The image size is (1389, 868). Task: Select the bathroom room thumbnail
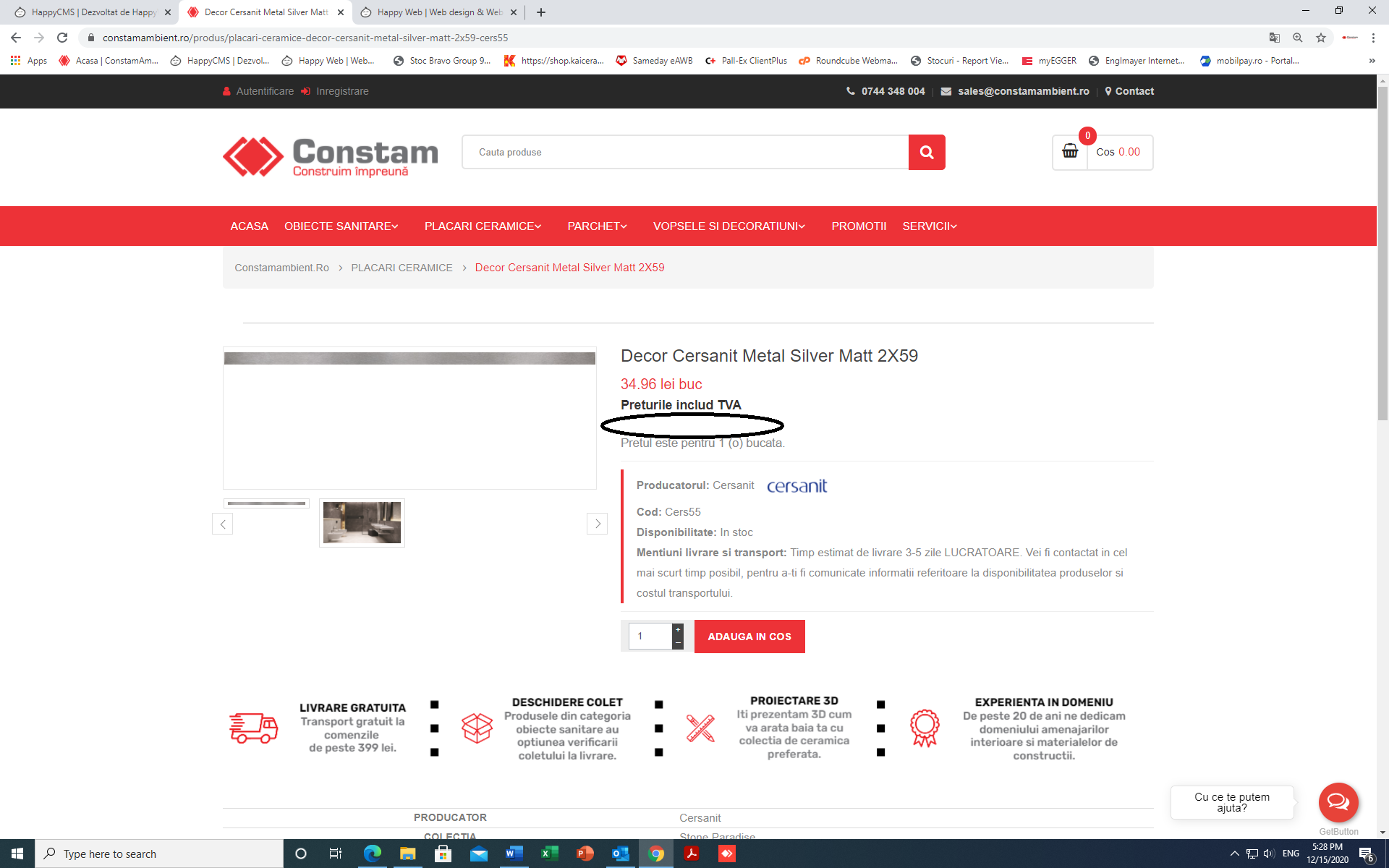click(x=362, y=522)
